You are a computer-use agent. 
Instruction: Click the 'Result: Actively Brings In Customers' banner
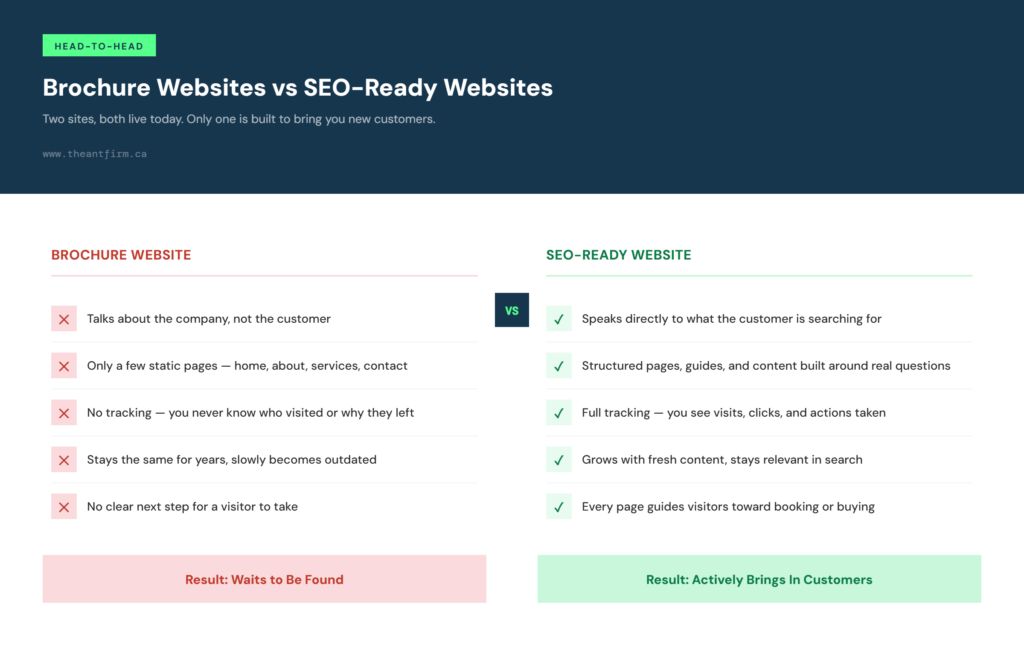pos(760,580)
